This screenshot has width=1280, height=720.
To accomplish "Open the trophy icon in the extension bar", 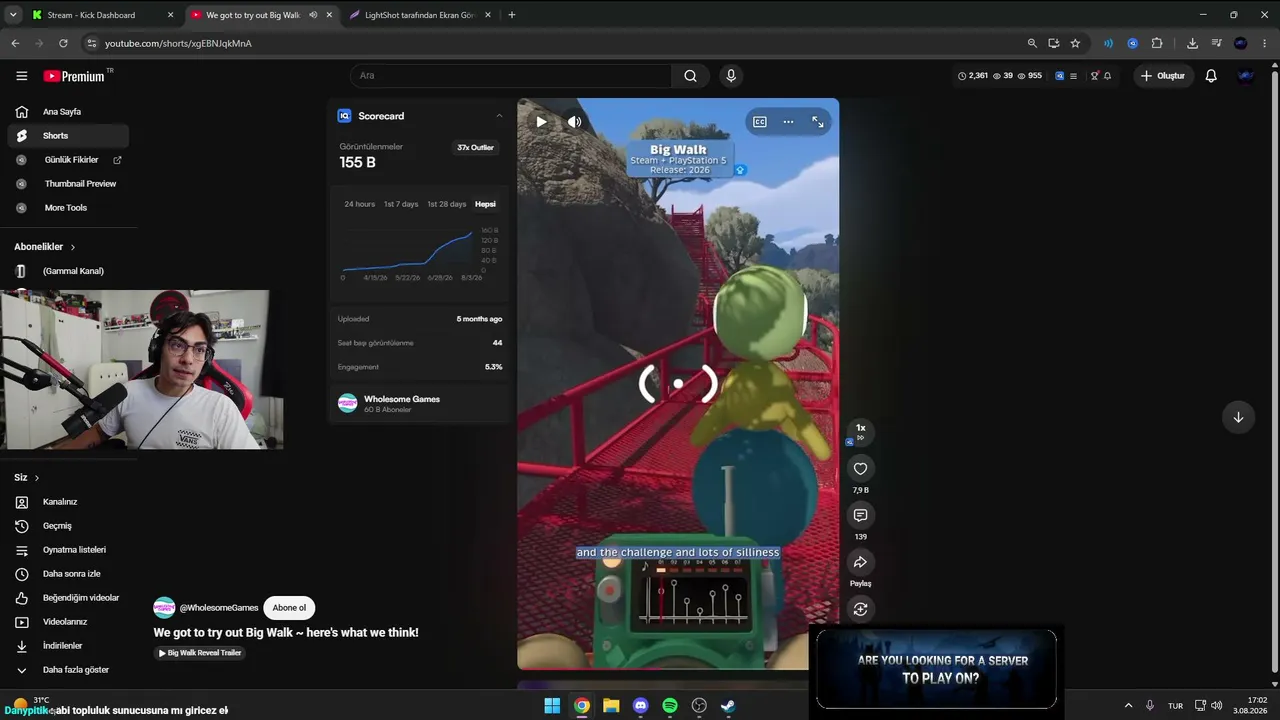I will click(1095, 76).
